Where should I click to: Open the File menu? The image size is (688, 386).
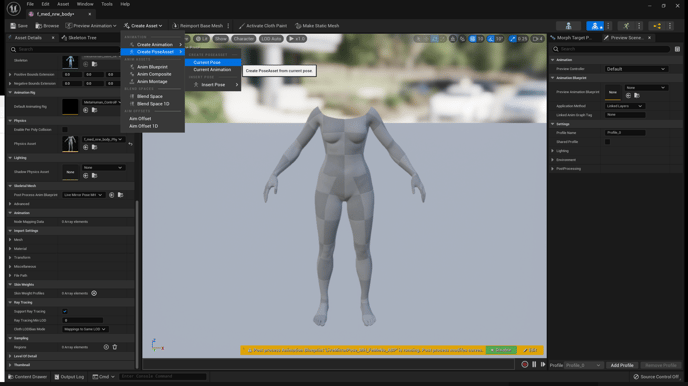point(30,4)
